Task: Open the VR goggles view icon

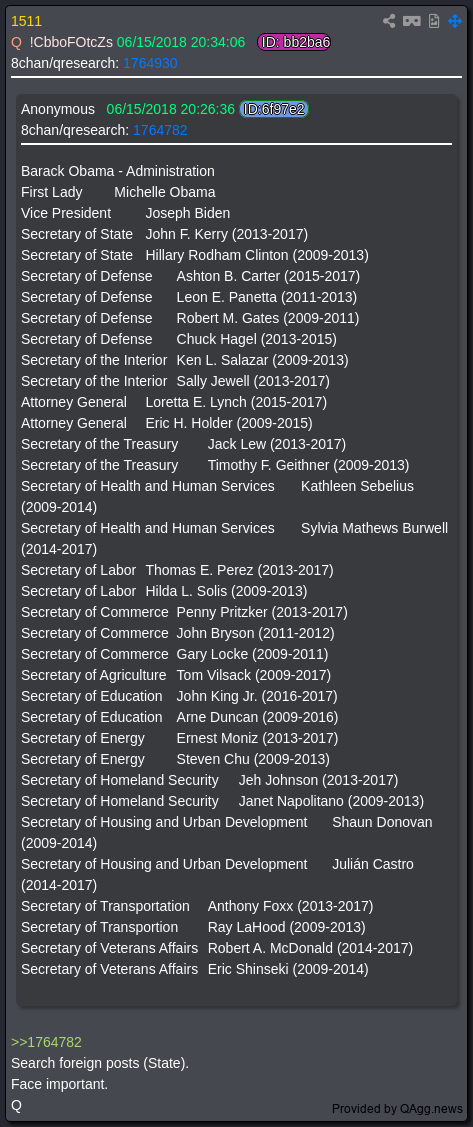Action: click(411, 21)
